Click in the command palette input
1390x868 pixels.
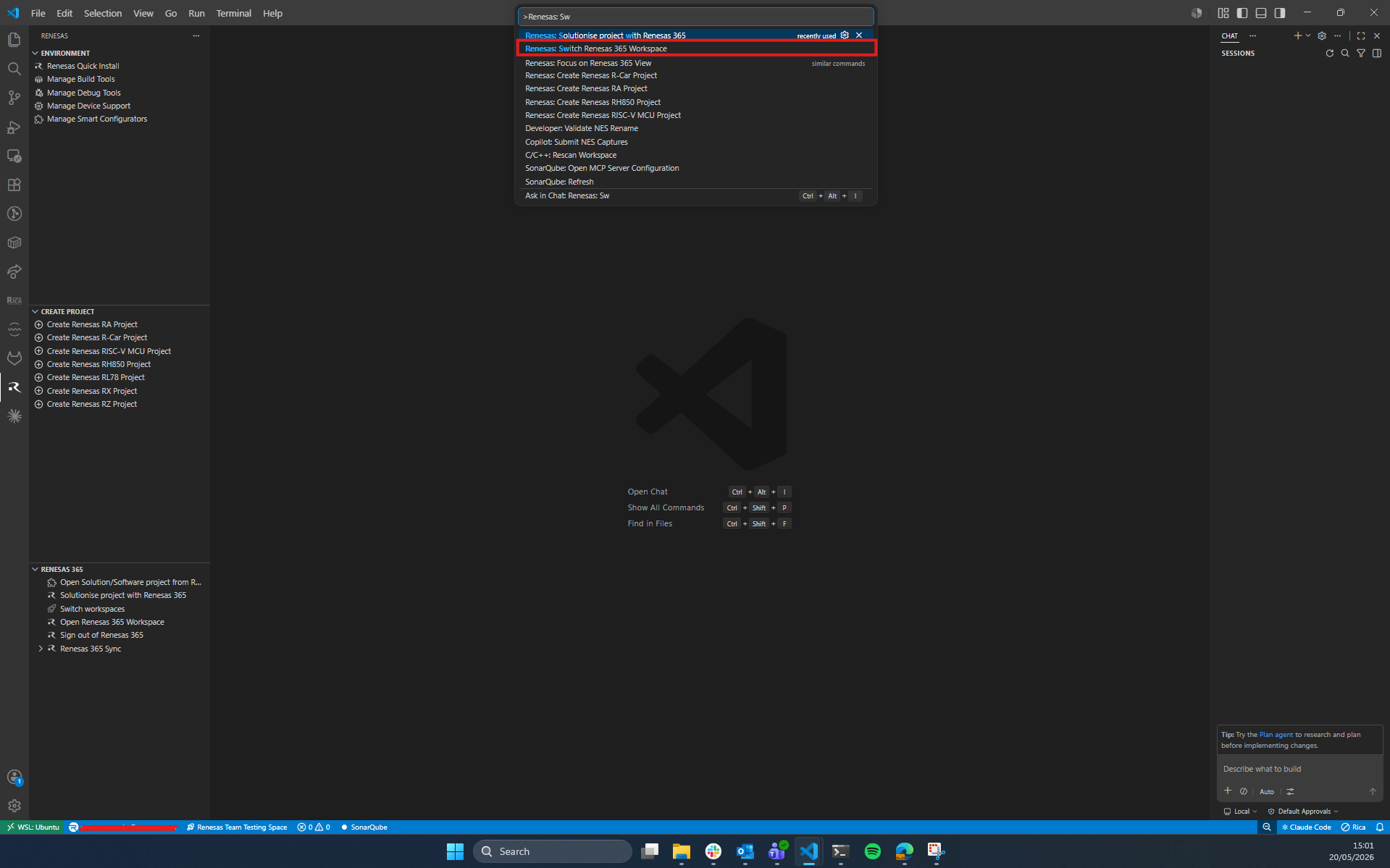(696, 17)
